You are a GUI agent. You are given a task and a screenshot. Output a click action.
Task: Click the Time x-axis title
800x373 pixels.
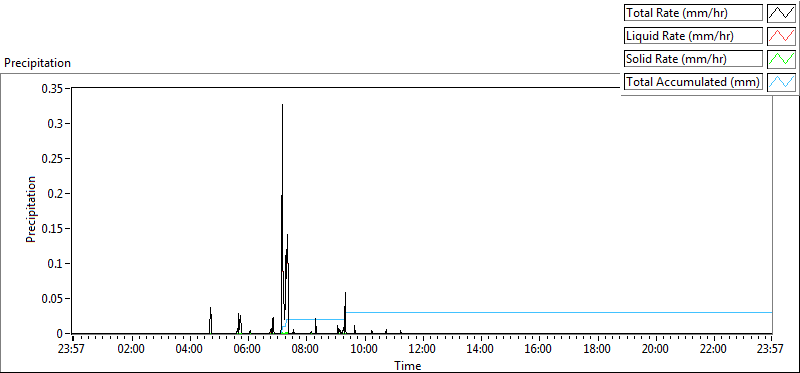coord(408,365)
